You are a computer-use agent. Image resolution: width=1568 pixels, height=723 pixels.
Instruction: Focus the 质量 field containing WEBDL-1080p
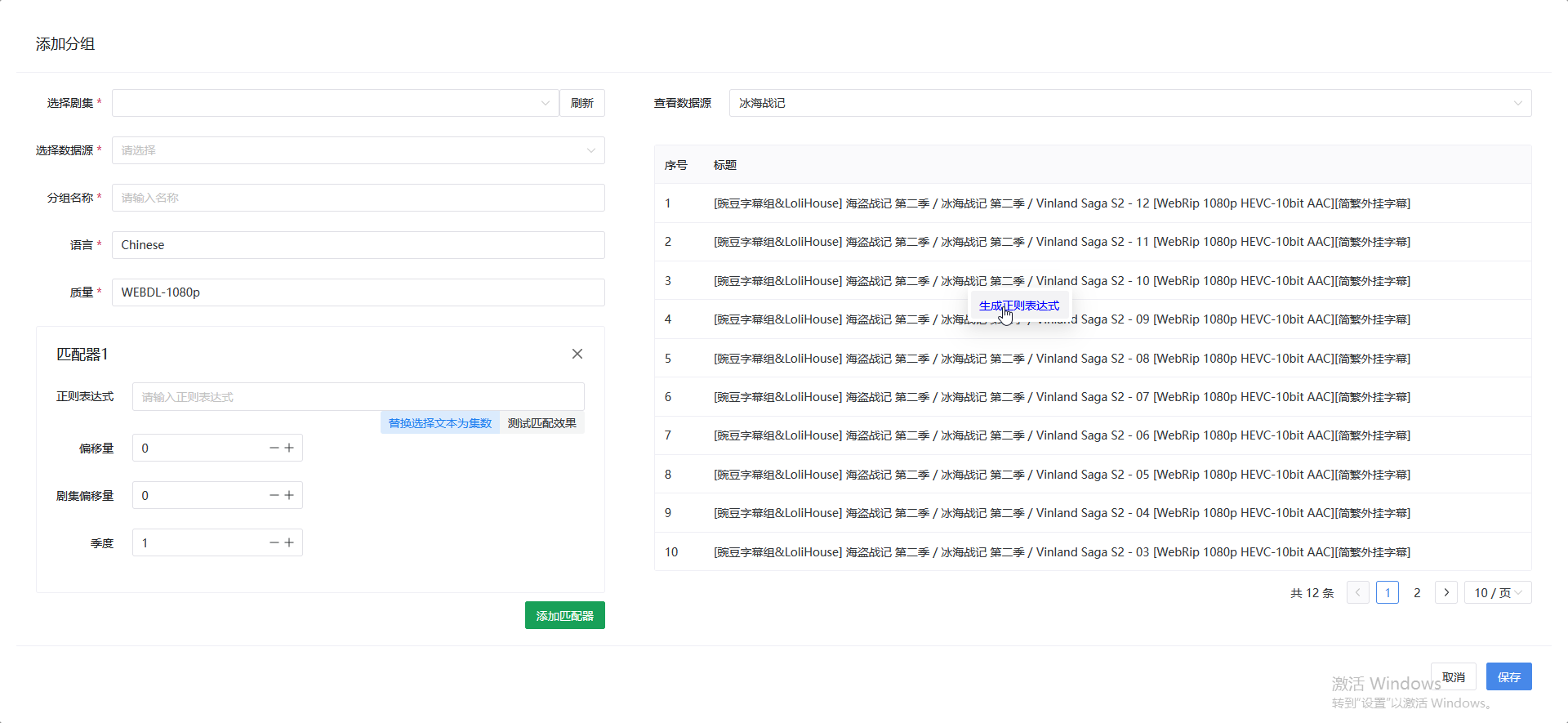pos(359,292)
